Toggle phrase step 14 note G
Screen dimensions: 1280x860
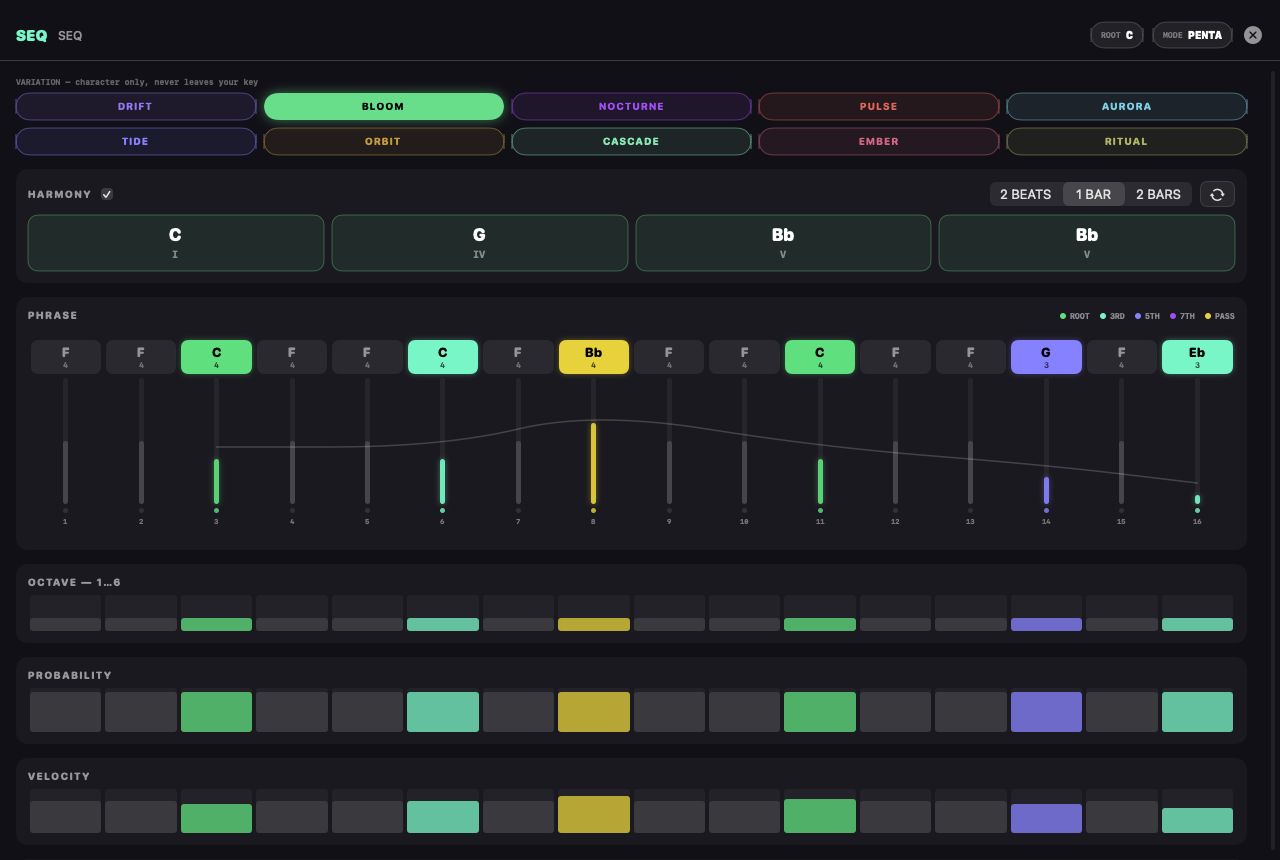[1046, 357]
